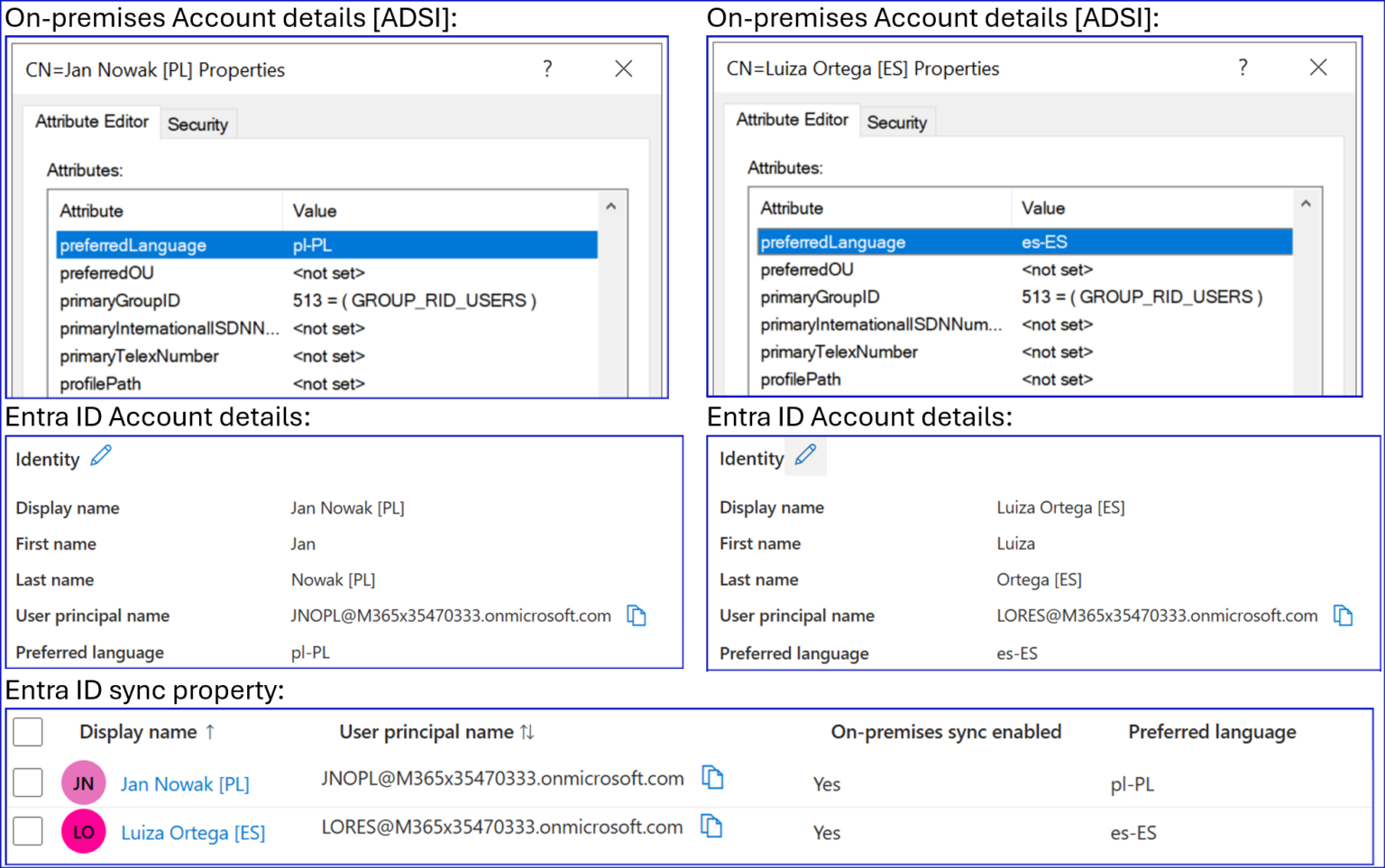Select the checkbox for Luiza Ortega row

coord(27,831)
